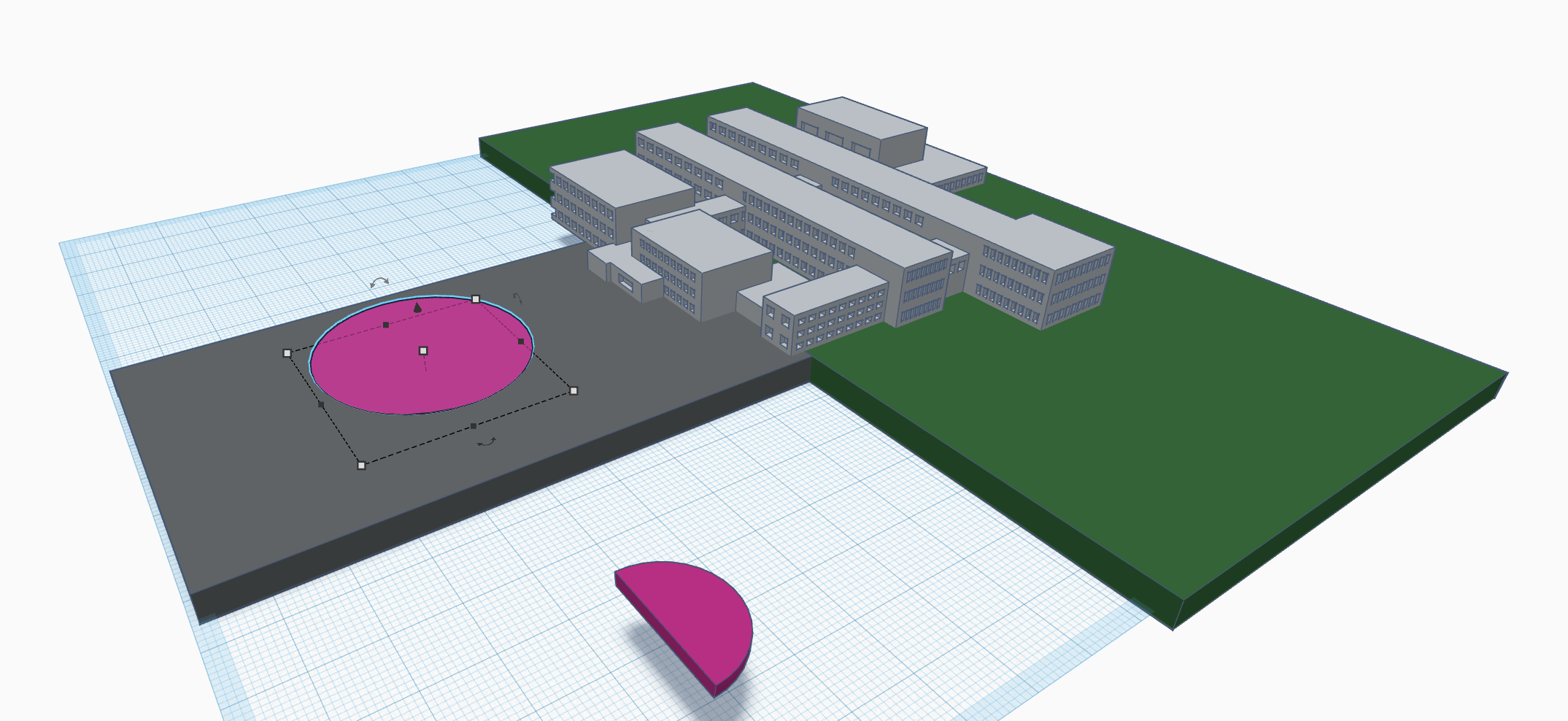1568x721 pixels.
Task: Click the curved rotation arrow above the ellipse
Action: 379,282
